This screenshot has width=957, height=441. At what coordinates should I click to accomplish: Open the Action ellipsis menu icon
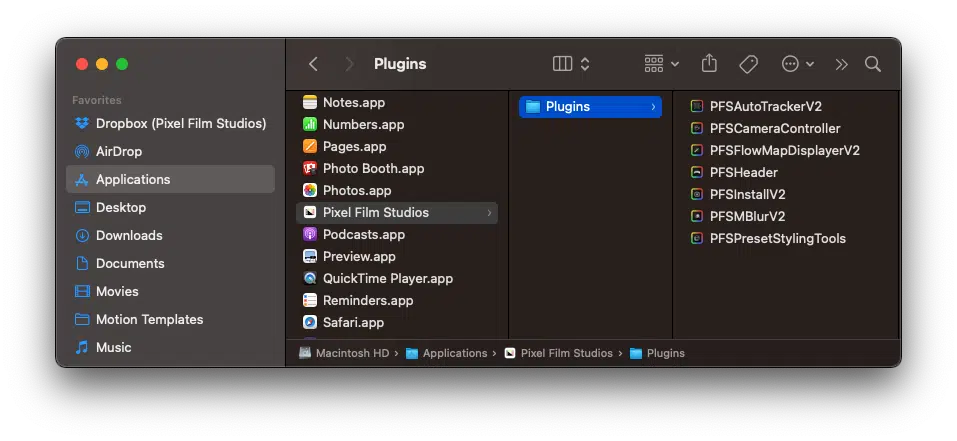pyautogui.click(x=790, y=64)
